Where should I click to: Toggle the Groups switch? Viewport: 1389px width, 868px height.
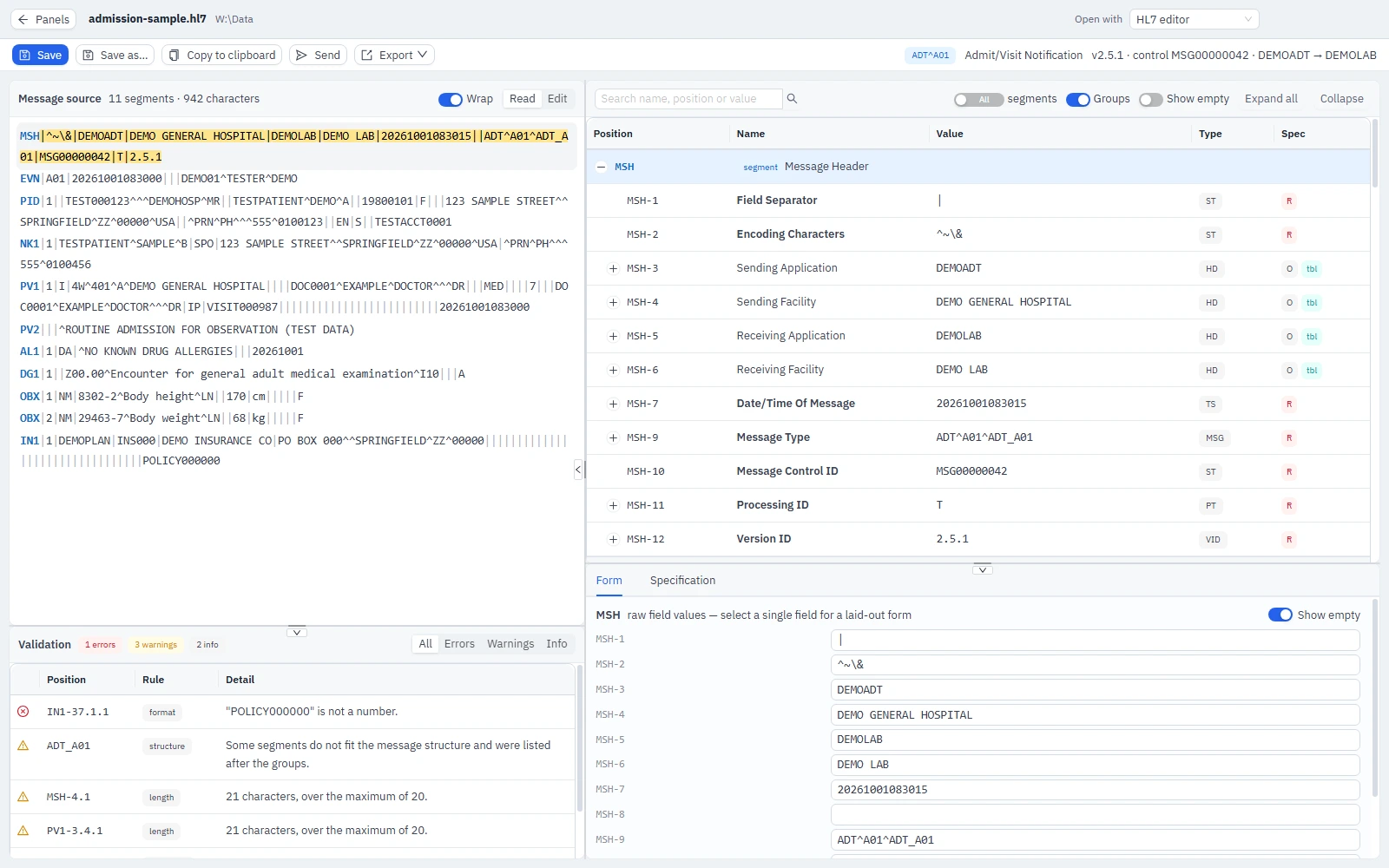click(x=1077, y=100)
